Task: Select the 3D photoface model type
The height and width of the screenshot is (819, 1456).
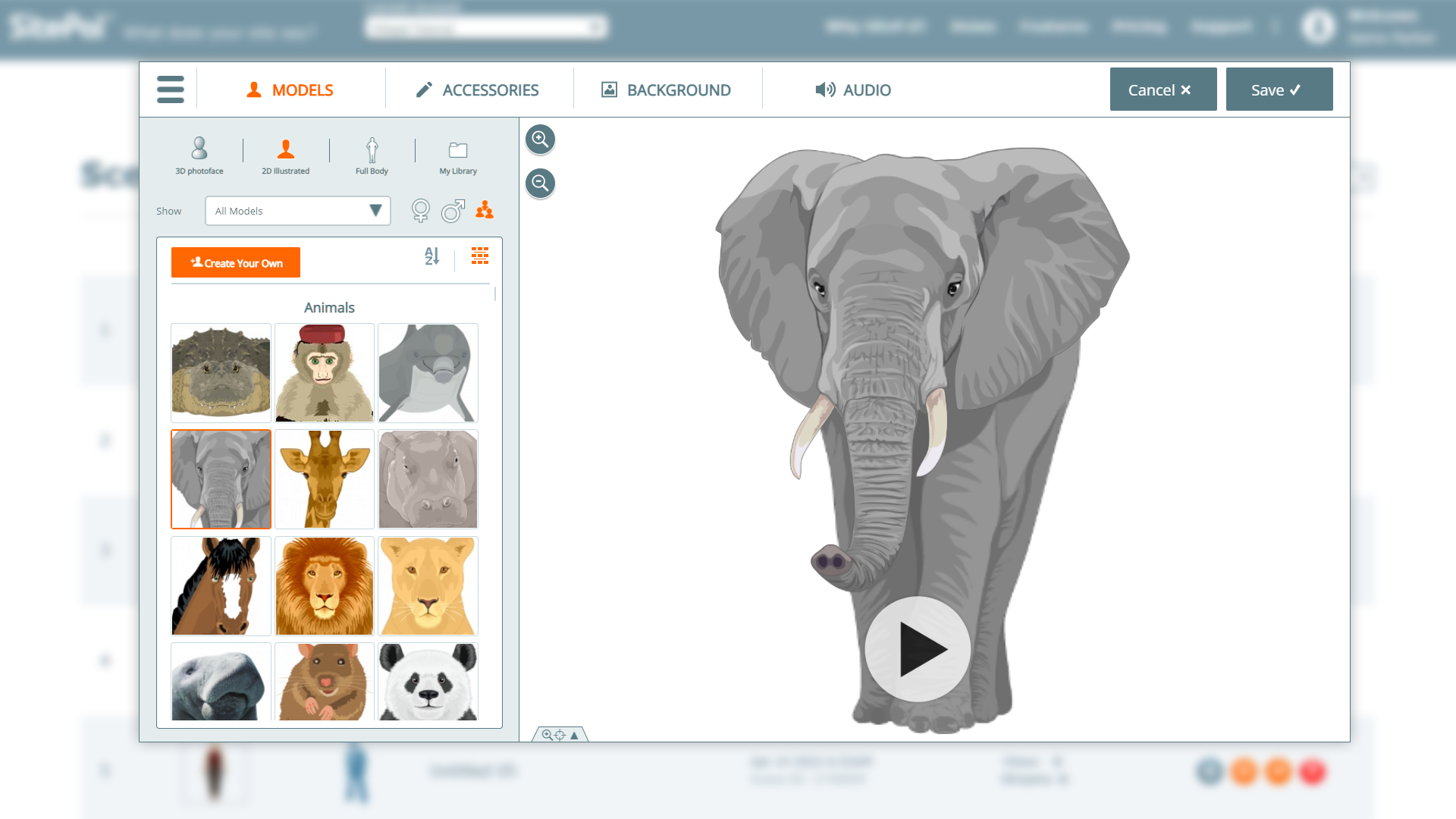Action: coord(199,155)
